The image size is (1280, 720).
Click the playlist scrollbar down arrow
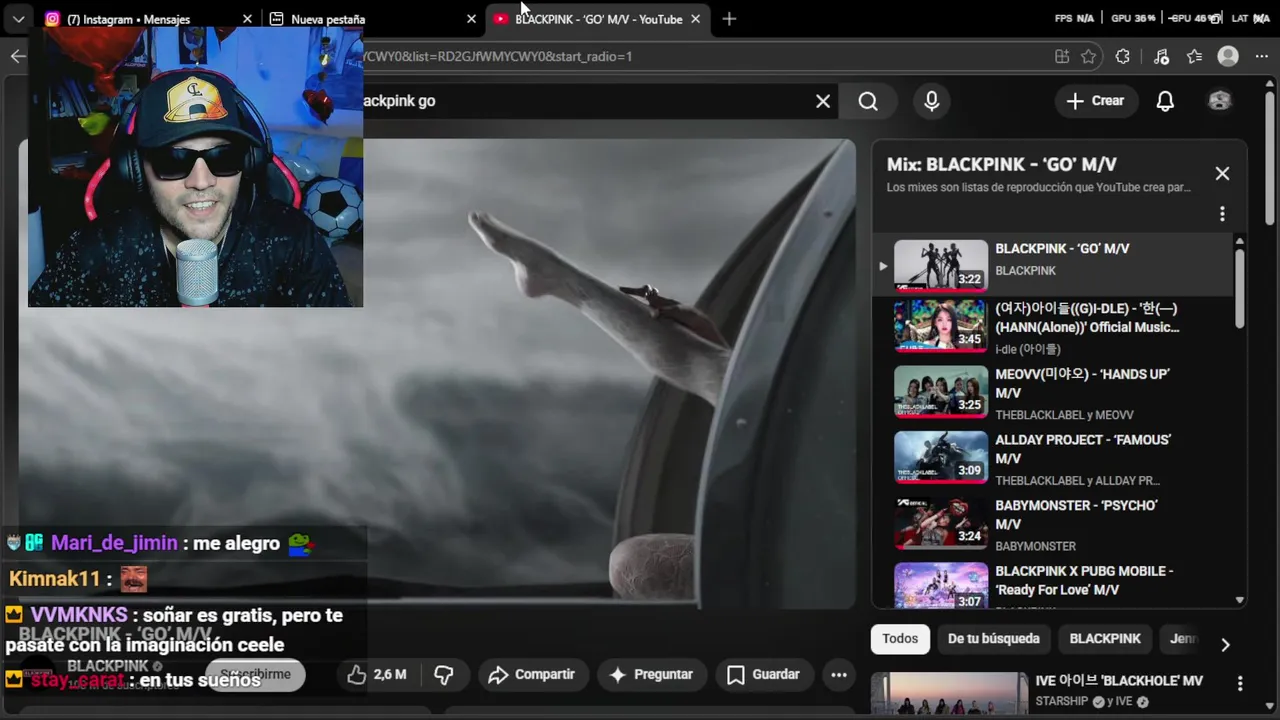pos(1240,601)
